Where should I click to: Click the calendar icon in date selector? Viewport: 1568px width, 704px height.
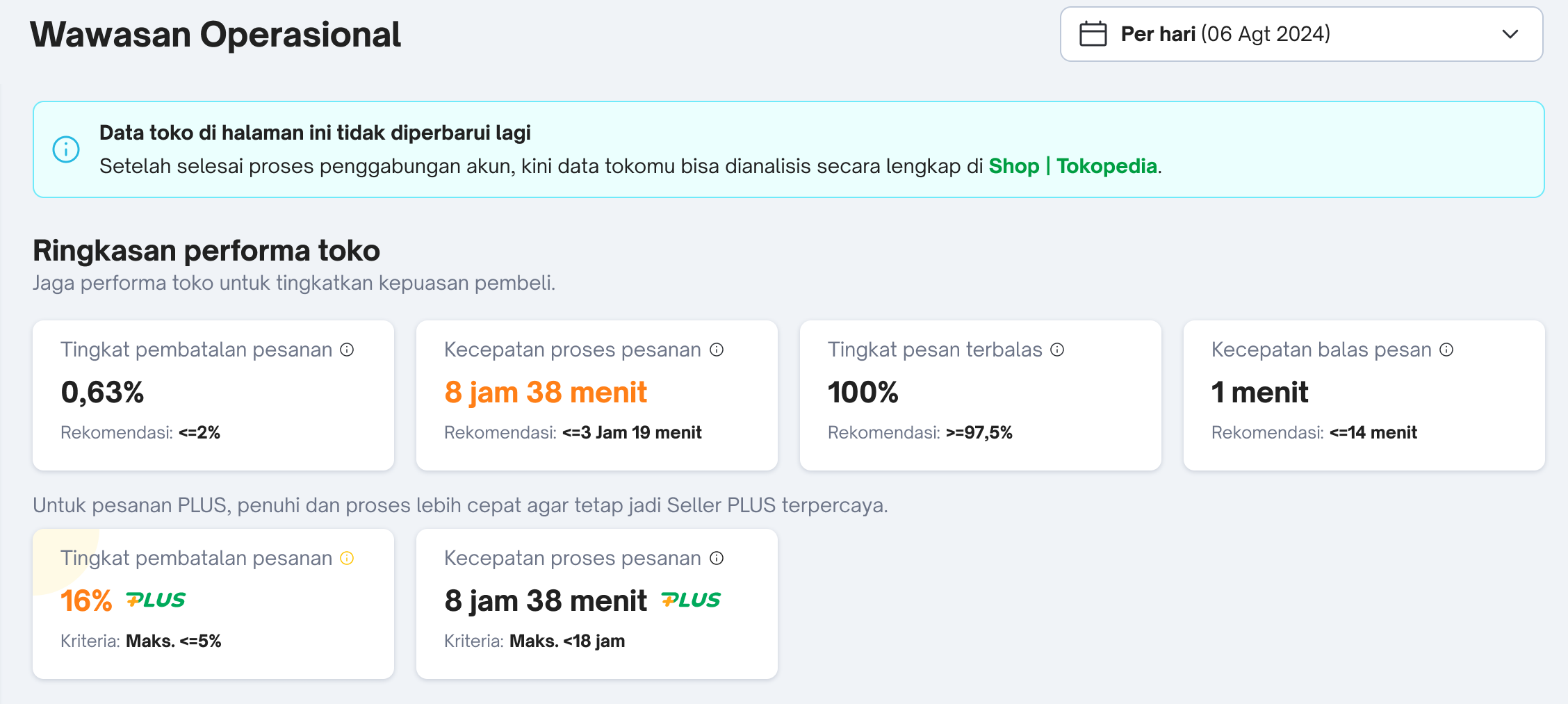1093,34
